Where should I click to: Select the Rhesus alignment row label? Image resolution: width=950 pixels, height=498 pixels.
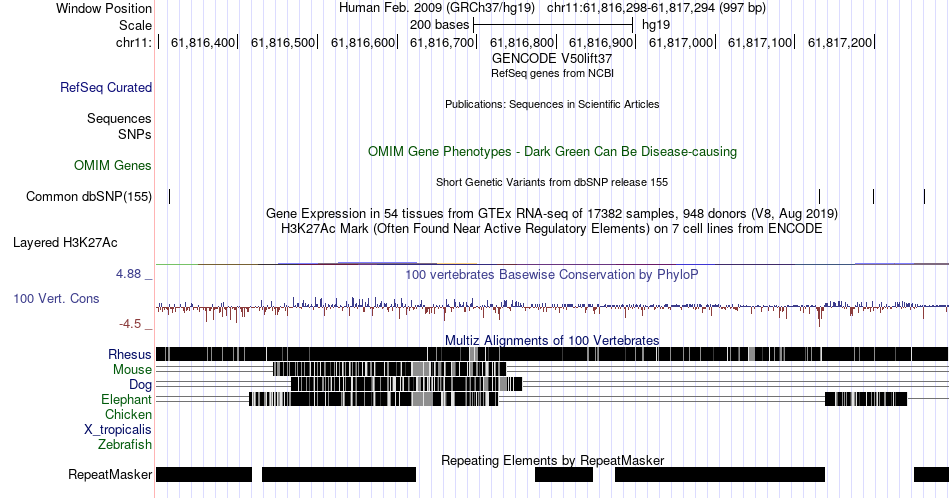(x=130, y=354)
